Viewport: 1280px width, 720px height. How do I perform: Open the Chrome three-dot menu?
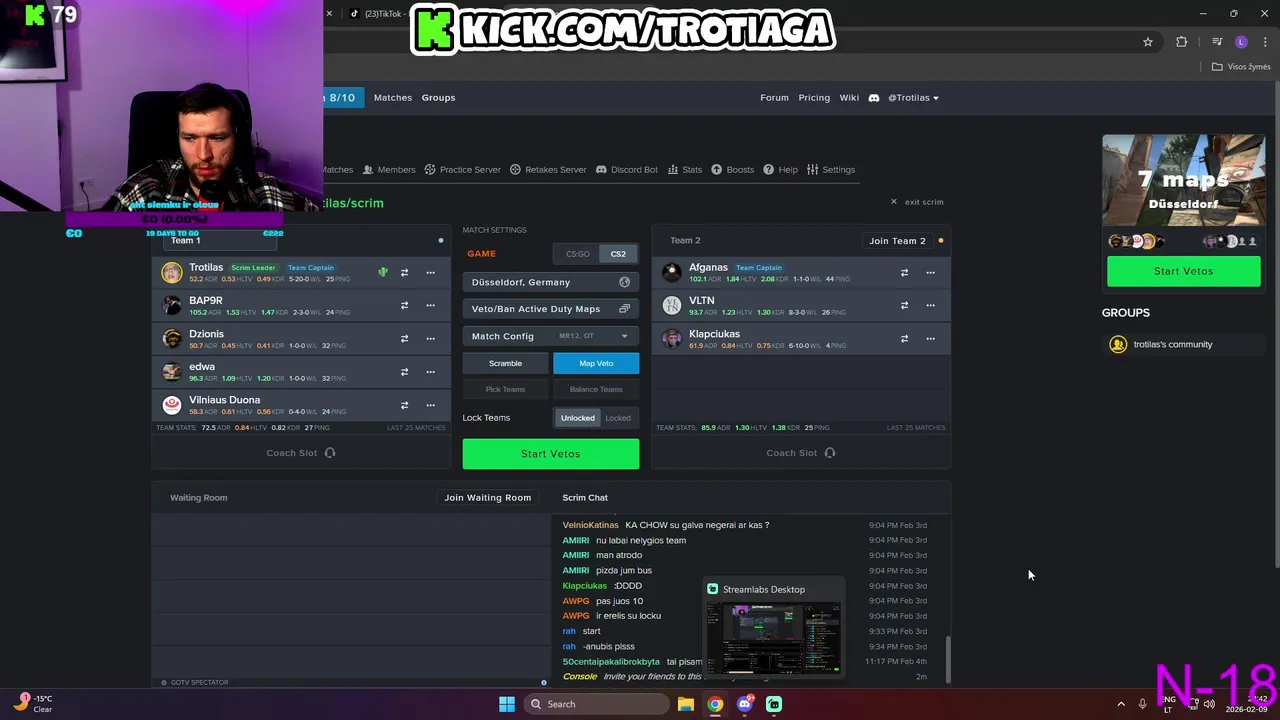click(1264, 42)
